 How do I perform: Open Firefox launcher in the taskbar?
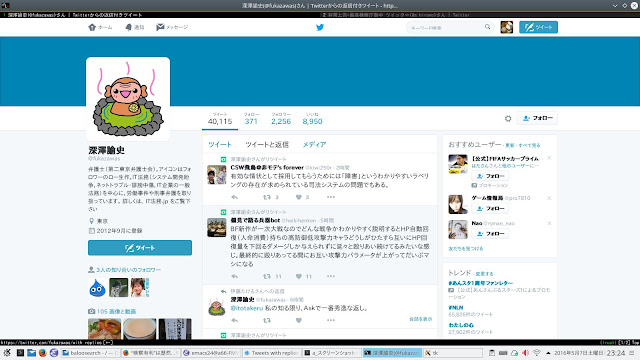[42, 353]
